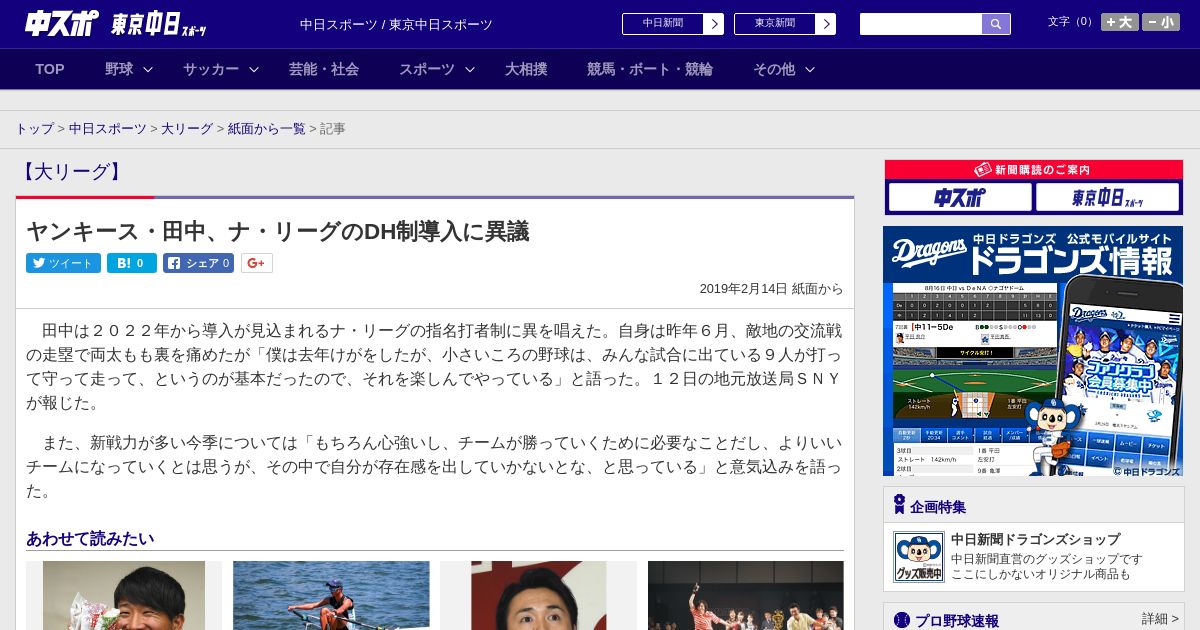
Task: Click あわせて読みたい heading
Action: point(90,539)
